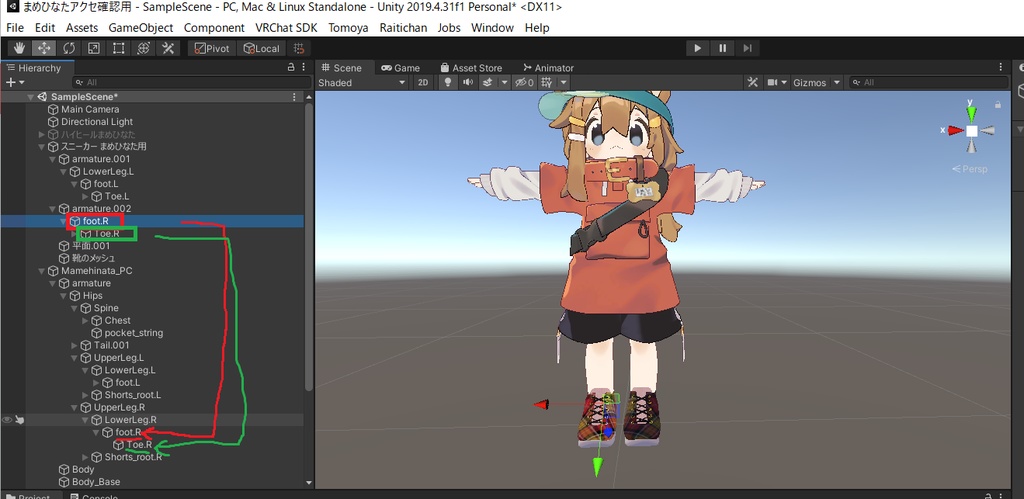The height and width of the screenshot is (499, 1024).
Task: Expand the ハイヒールまめひなた object
Action: click(42, 135)
